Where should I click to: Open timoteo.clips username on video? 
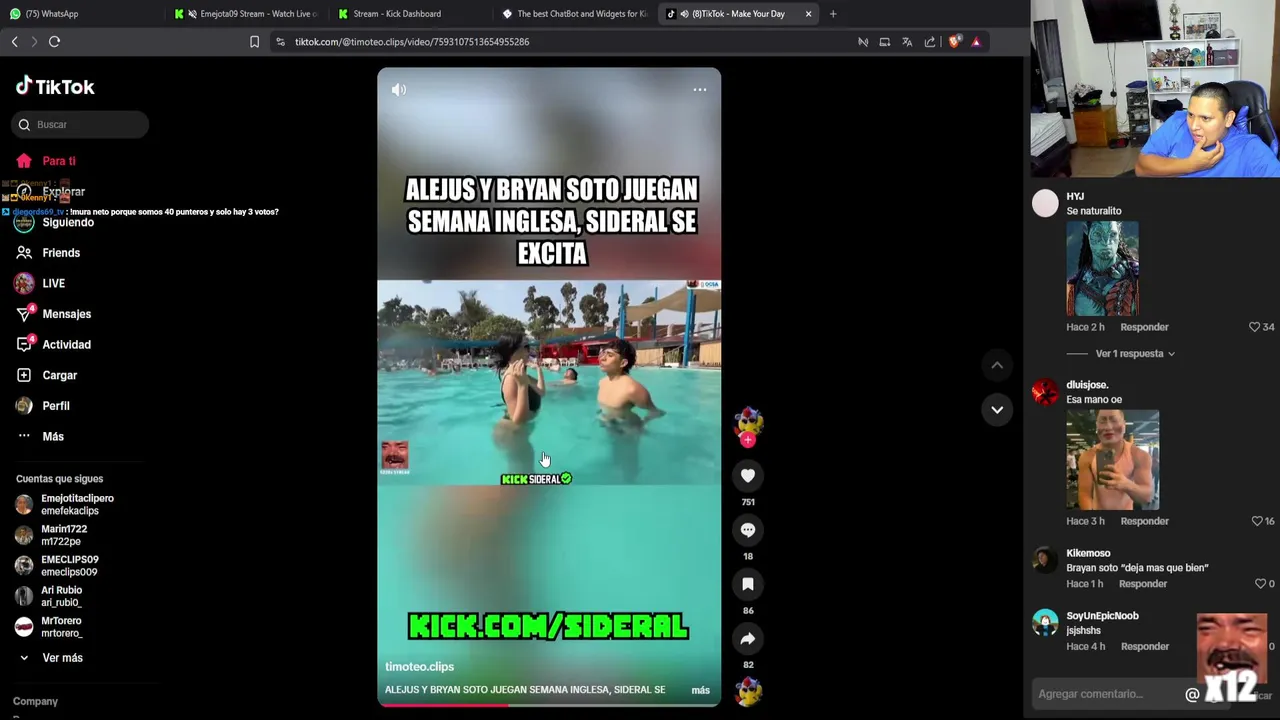click(x=419, y=667)
